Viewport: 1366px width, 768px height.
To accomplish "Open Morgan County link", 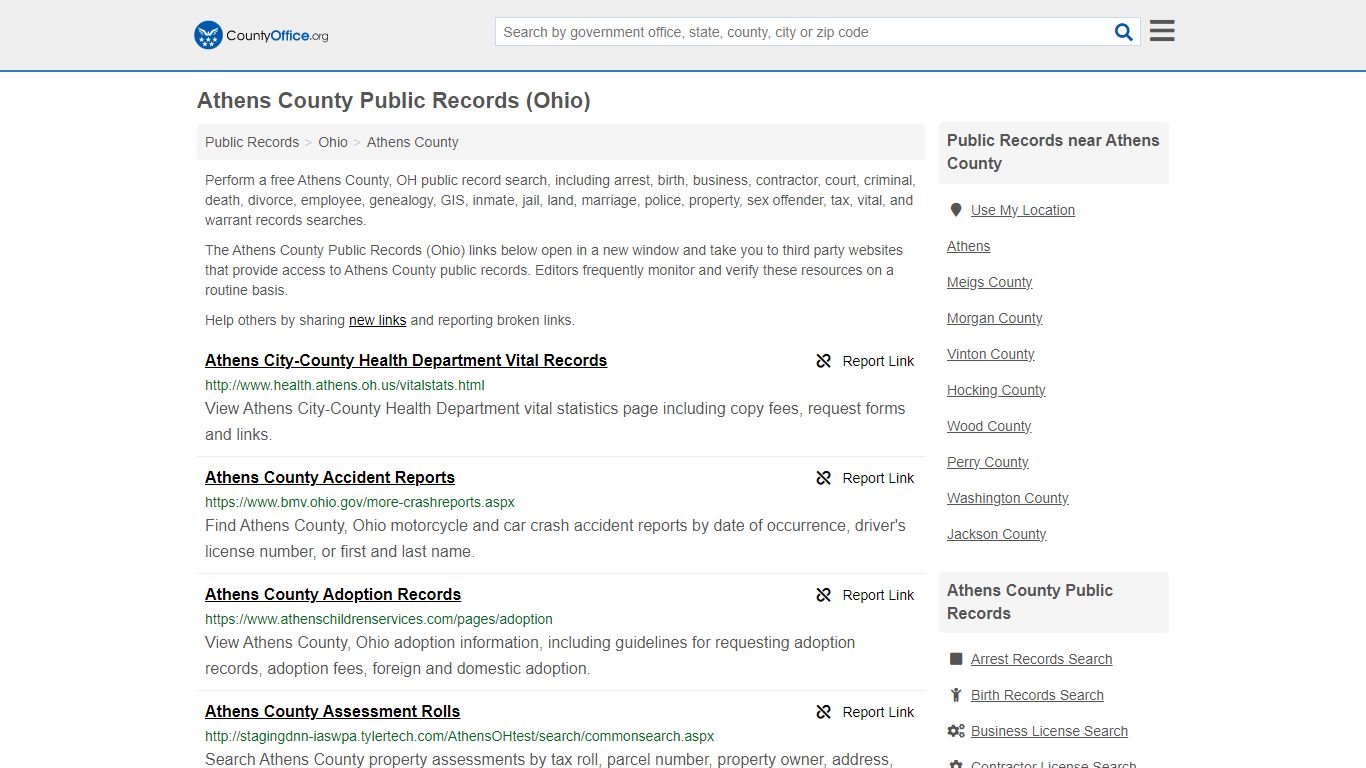I will [995, 318].
